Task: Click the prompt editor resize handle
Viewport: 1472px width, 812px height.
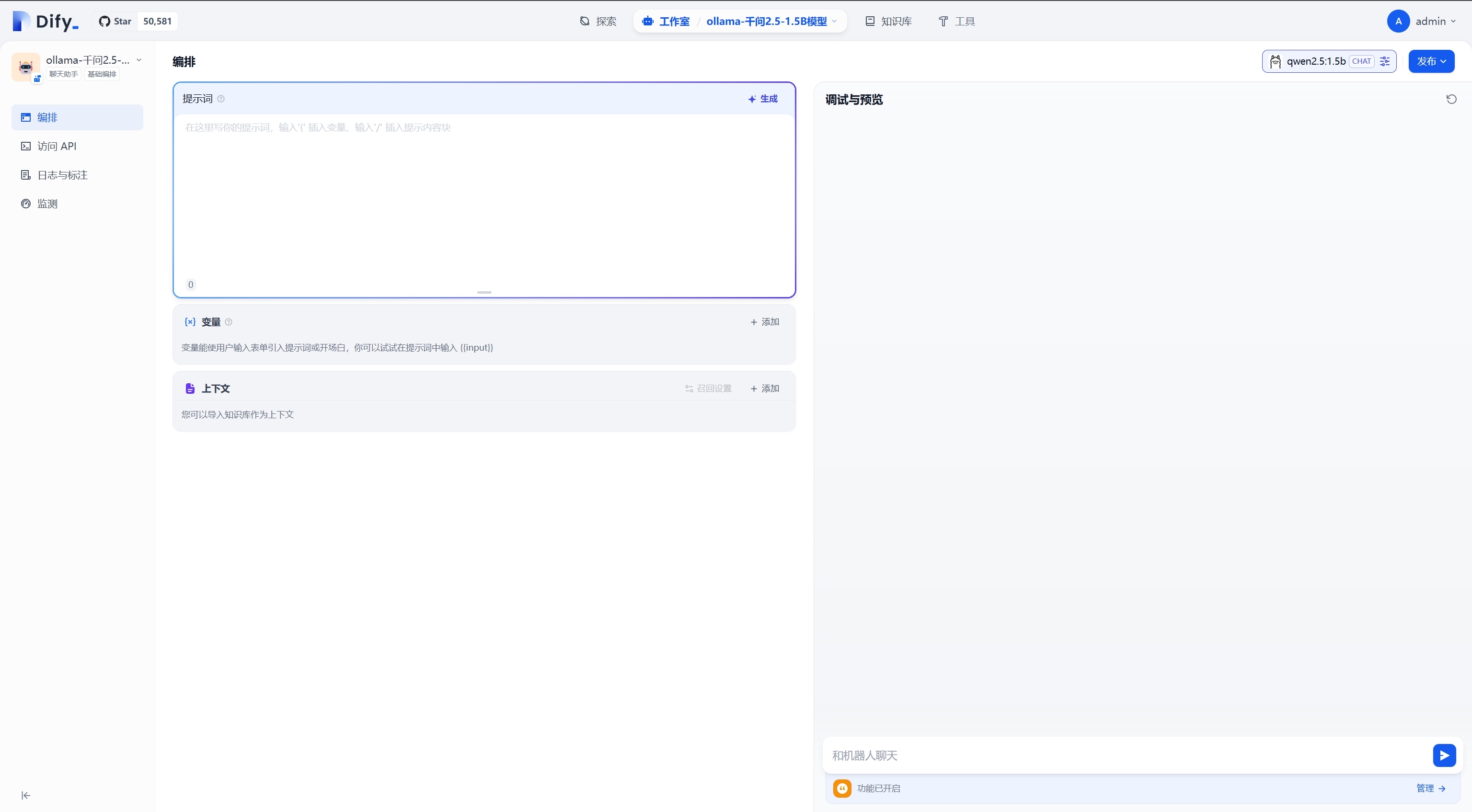Action: 484,293
